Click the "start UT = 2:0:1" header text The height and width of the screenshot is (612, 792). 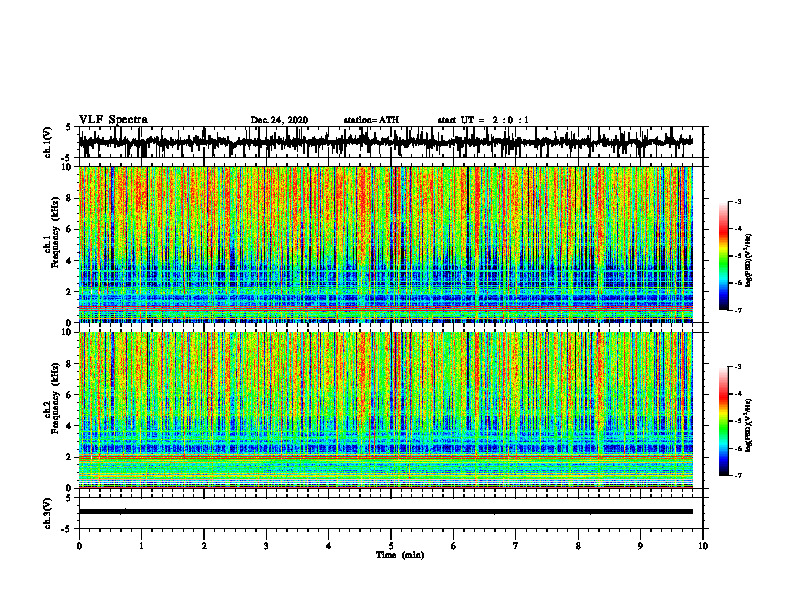(483, 120)
